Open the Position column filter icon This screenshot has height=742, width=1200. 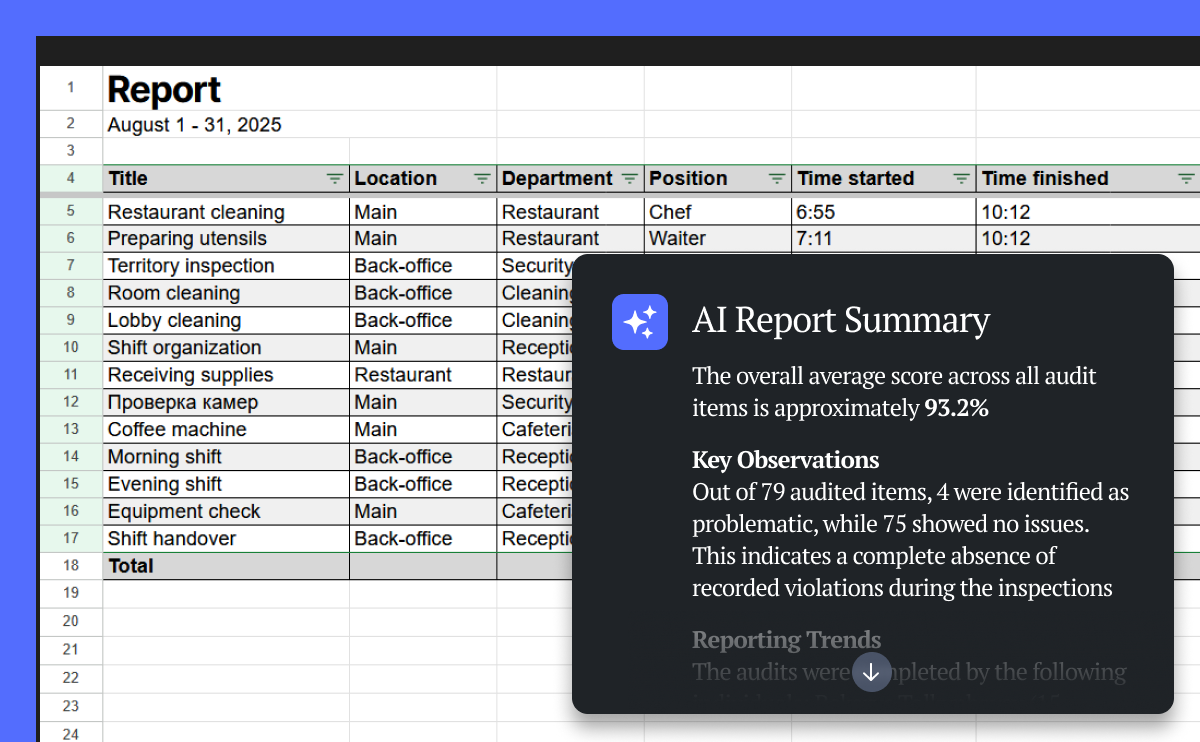[x=776, y=179]
